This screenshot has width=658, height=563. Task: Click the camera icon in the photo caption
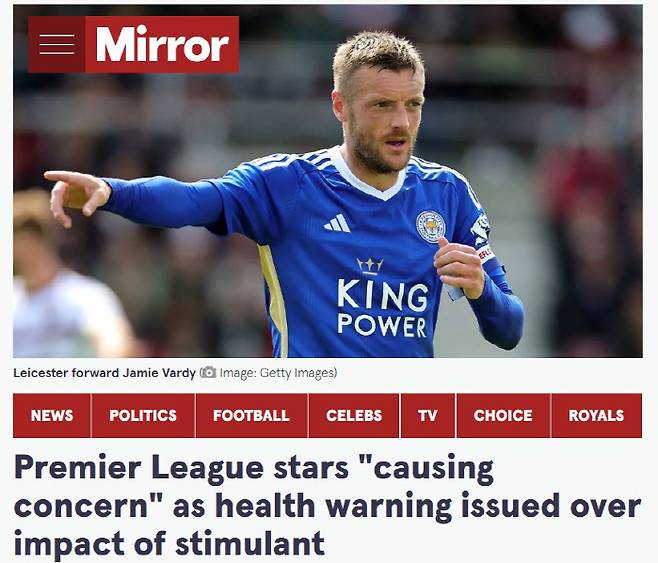point(208,372)
